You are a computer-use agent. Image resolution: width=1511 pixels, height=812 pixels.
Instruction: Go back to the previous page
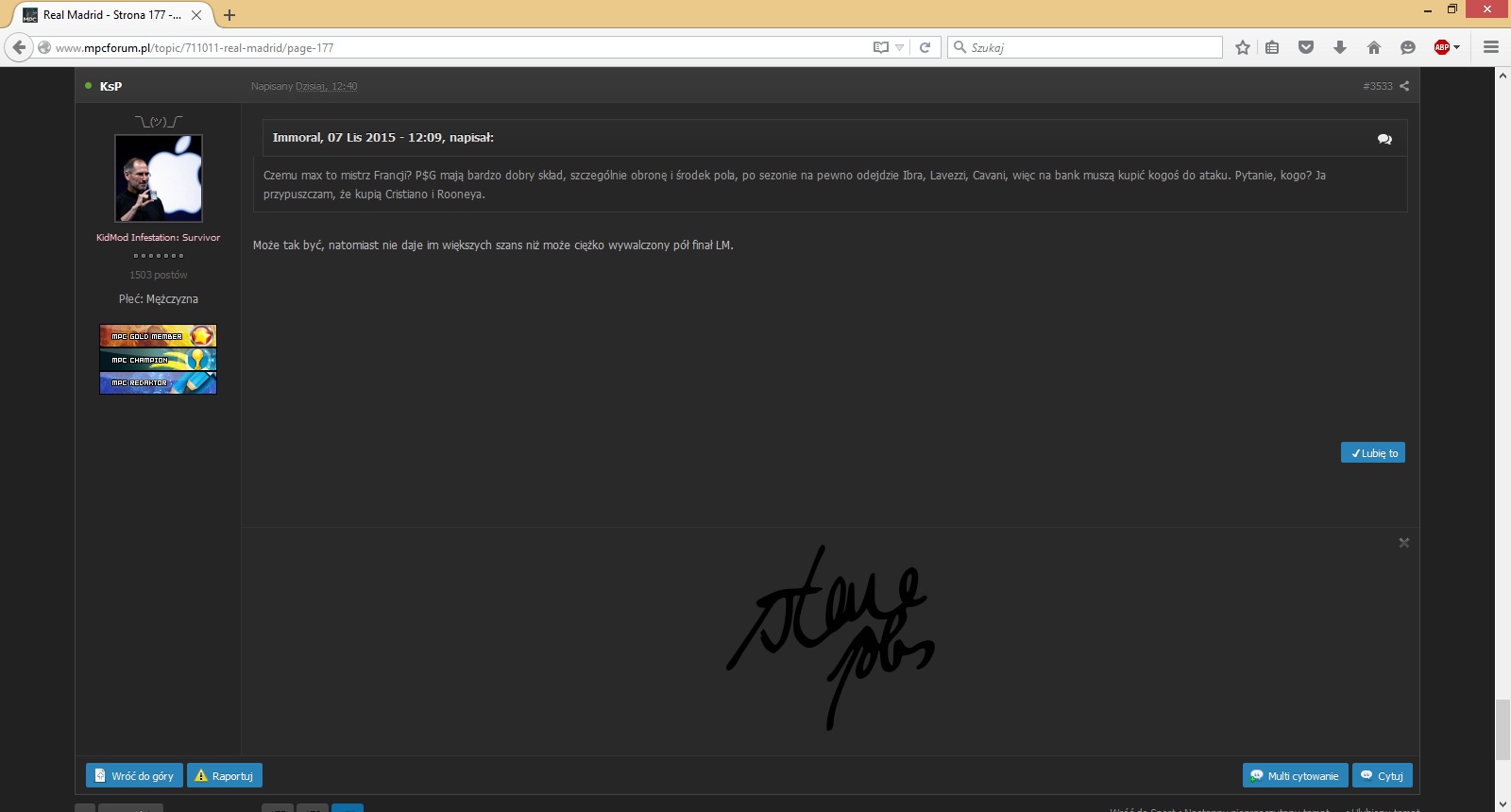pyautogui.click(x=19, y=47)
